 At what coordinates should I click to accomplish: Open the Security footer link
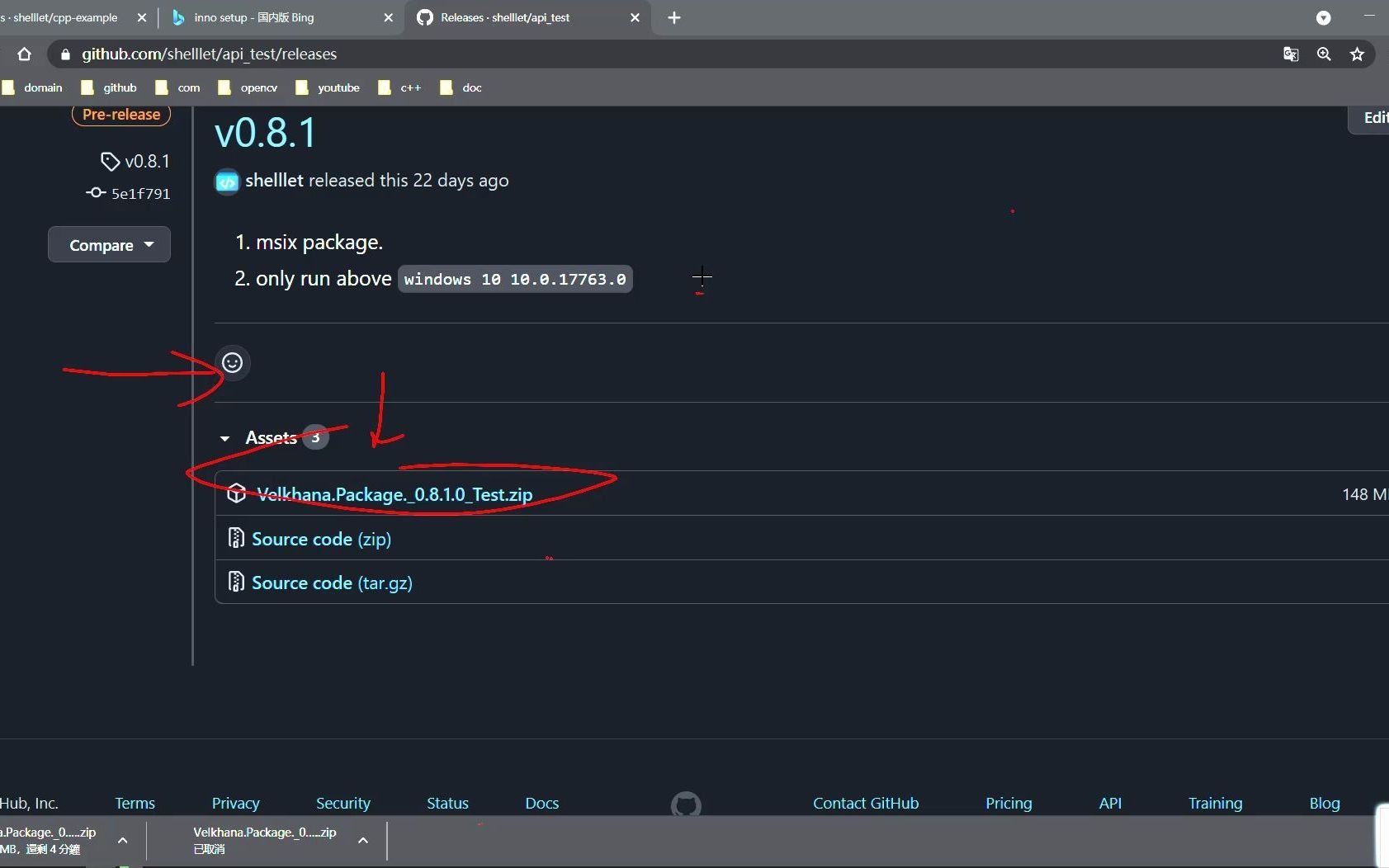pyautogui.click(x=343, y=803)
